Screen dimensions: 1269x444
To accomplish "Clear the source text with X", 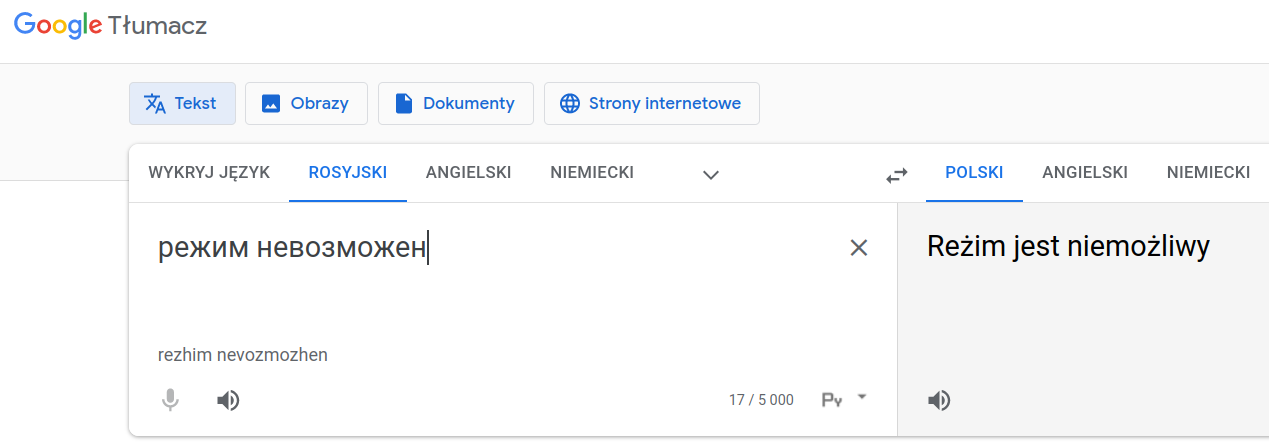I will [858, 248].
